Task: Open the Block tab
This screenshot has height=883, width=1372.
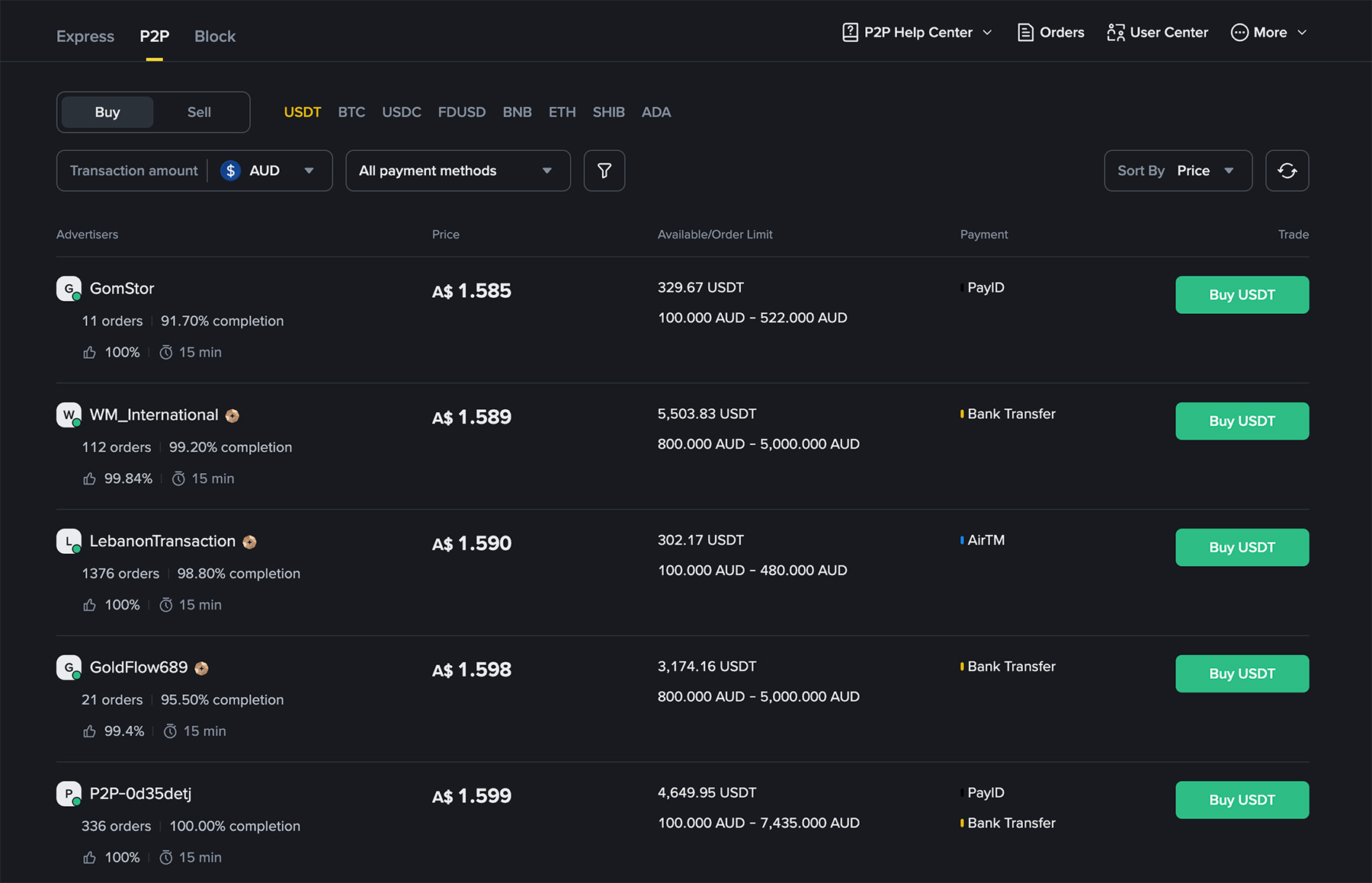Action: pyautogui.click(x=215, y=36)
